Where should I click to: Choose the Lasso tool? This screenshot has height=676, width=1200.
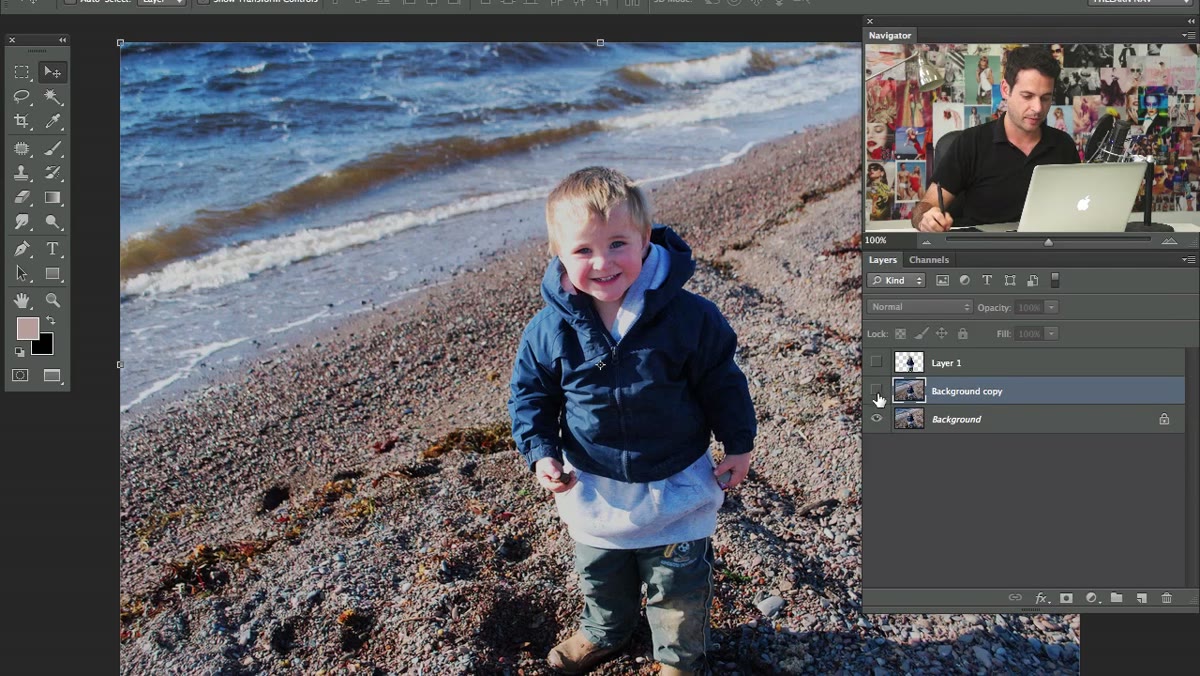(x=21, y=97)
